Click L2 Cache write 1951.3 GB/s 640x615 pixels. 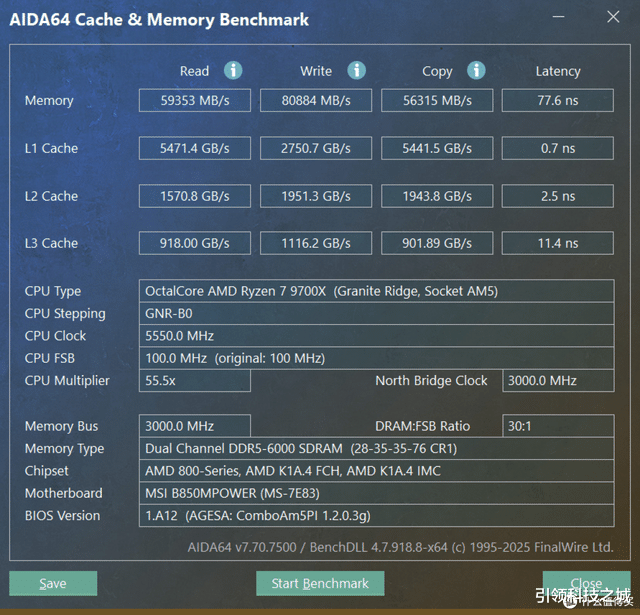click(316, 196)
